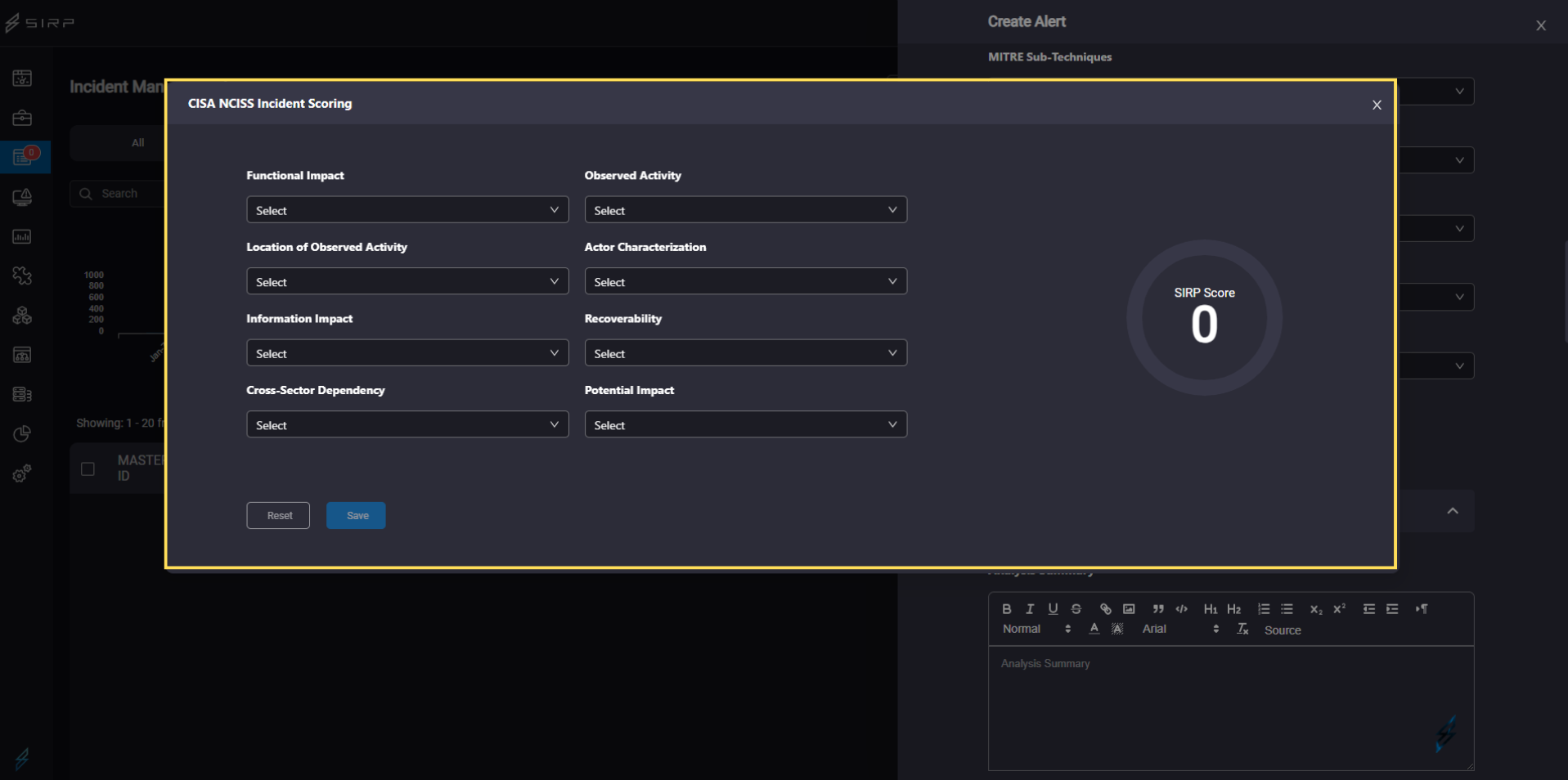1568x780 pixels.
Task: Open the briefcase cases icon in sidebar
Action: coord(22,118)
